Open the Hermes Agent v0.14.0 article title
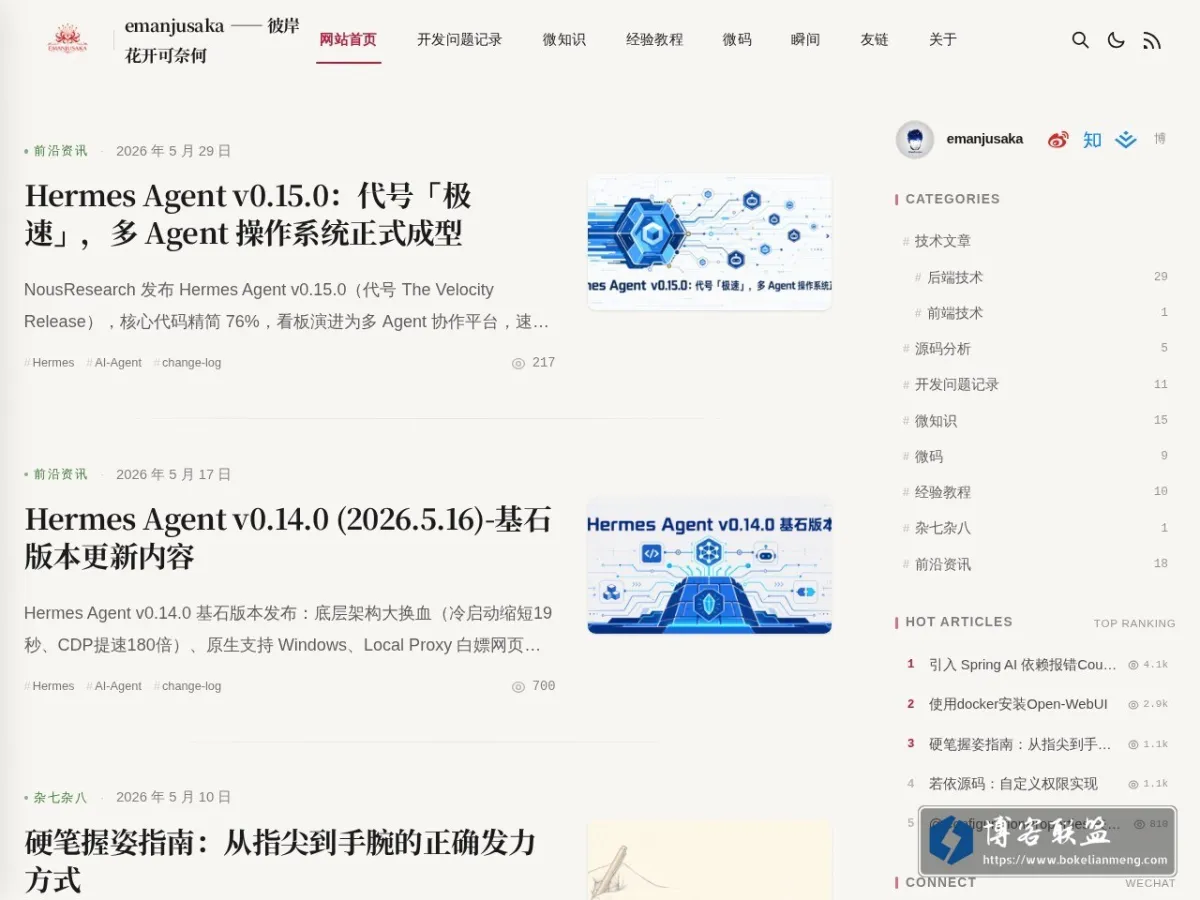This screenshot has width=1200, height=900. click(x=288, y=537)
